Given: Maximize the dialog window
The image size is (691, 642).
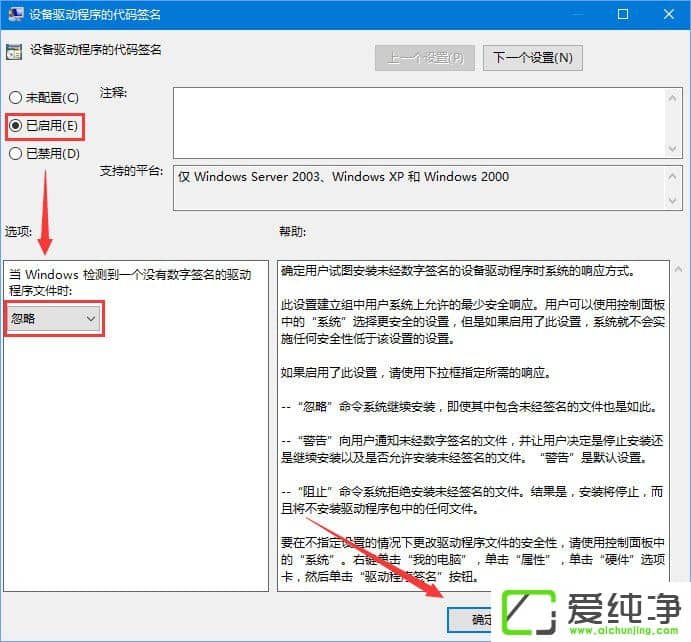Looking at the screenshot, I should [623, 14].
